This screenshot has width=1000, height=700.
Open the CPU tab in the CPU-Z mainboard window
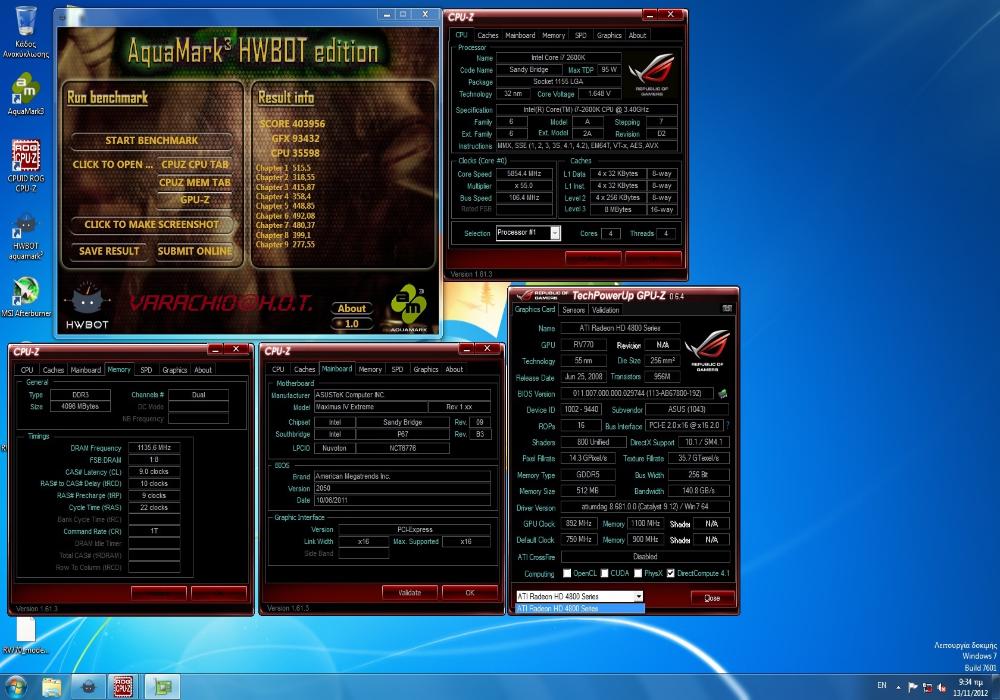tap(278, 369)
